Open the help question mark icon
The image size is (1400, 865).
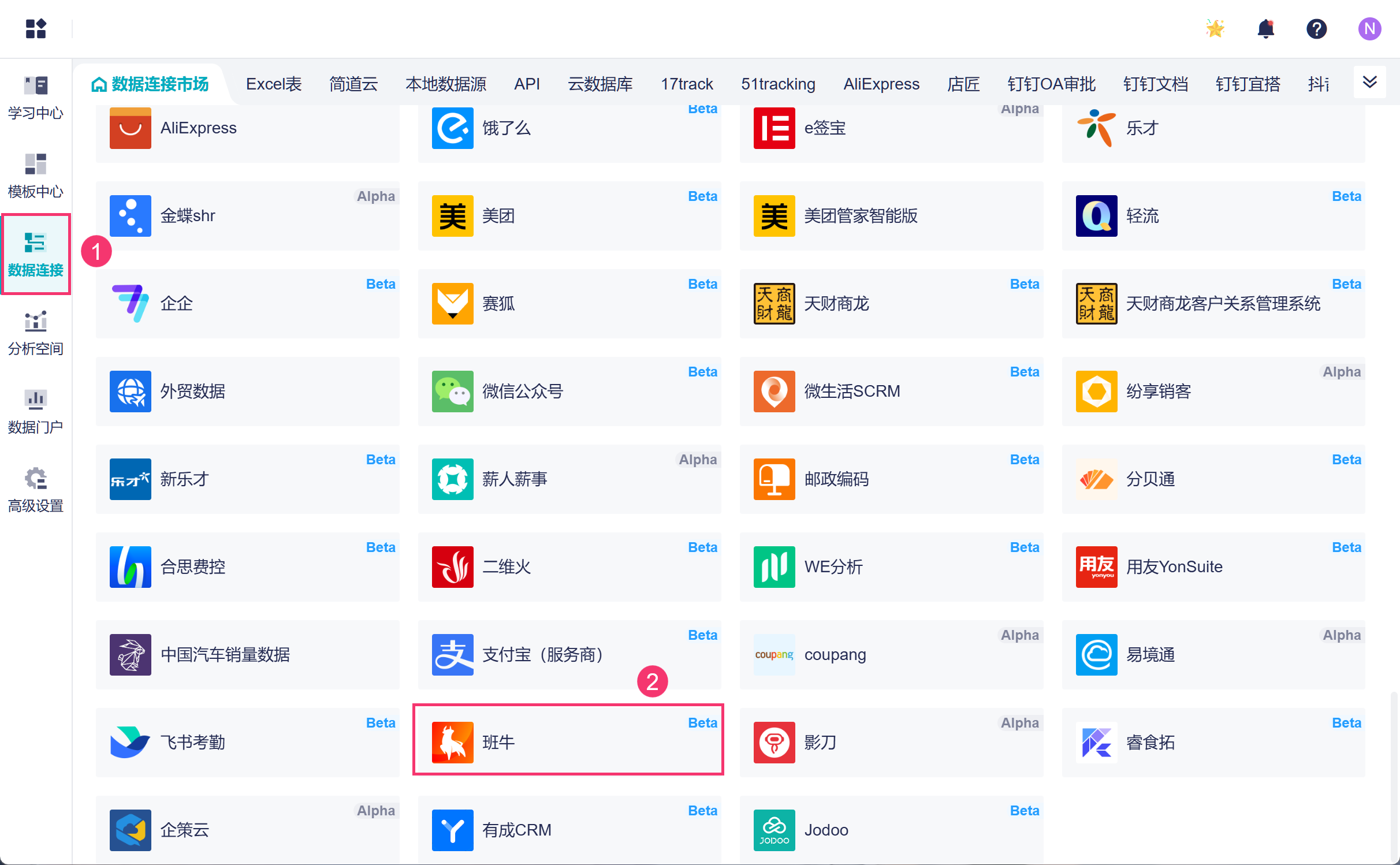(1316, 28)
